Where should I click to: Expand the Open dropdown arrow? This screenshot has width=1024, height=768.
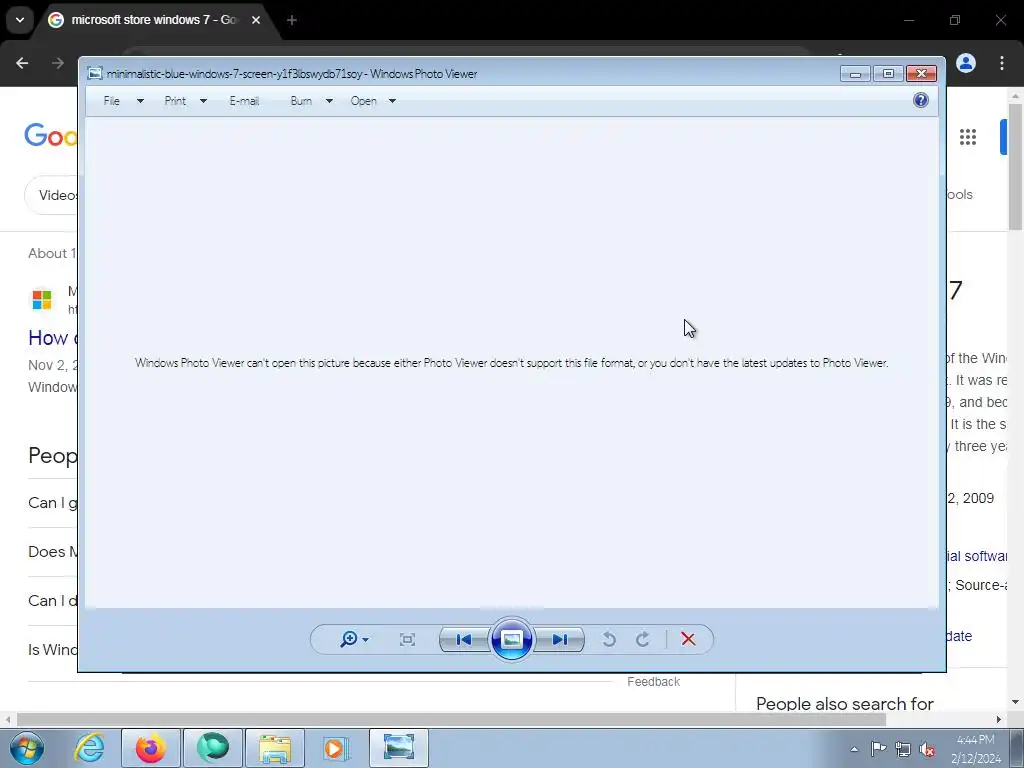pos(392,101)
